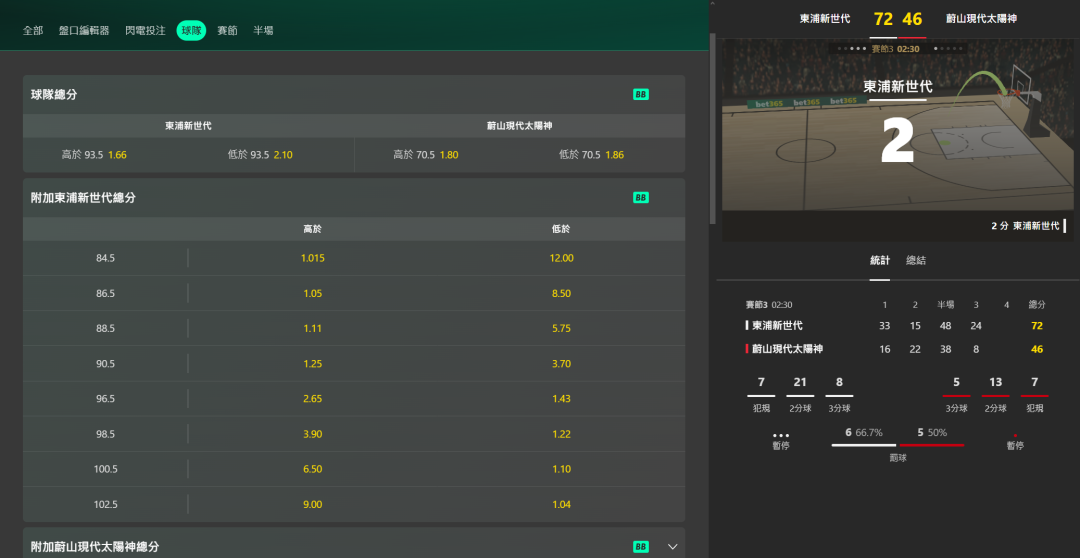Switch to the 半場 tab
Viewport: 1080px width, 558px height.
[x=263, y=31]
